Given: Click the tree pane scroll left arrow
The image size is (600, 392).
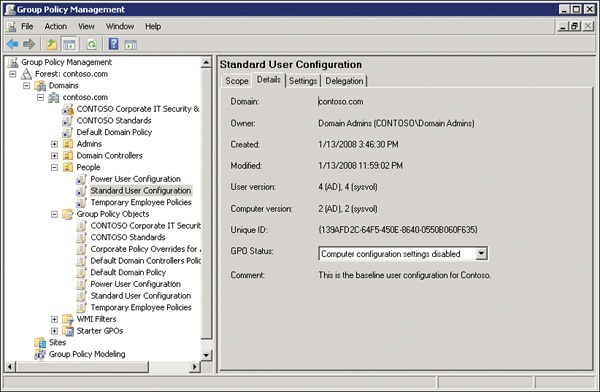Looking at the screenshot, I should click(x=10, y=367).
